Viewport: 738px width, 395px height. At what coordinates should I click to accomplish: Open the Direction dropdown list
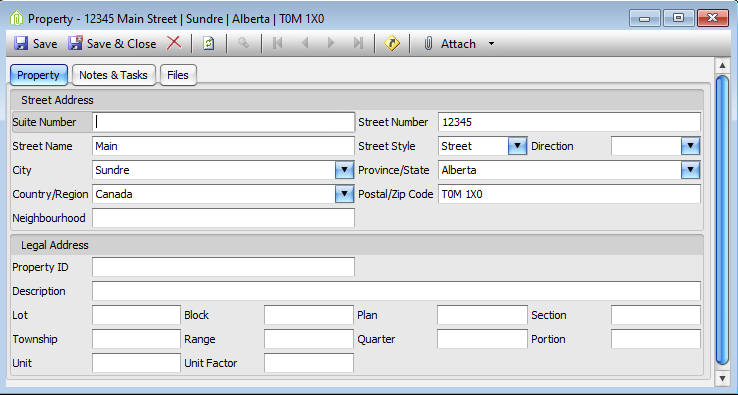690,146
